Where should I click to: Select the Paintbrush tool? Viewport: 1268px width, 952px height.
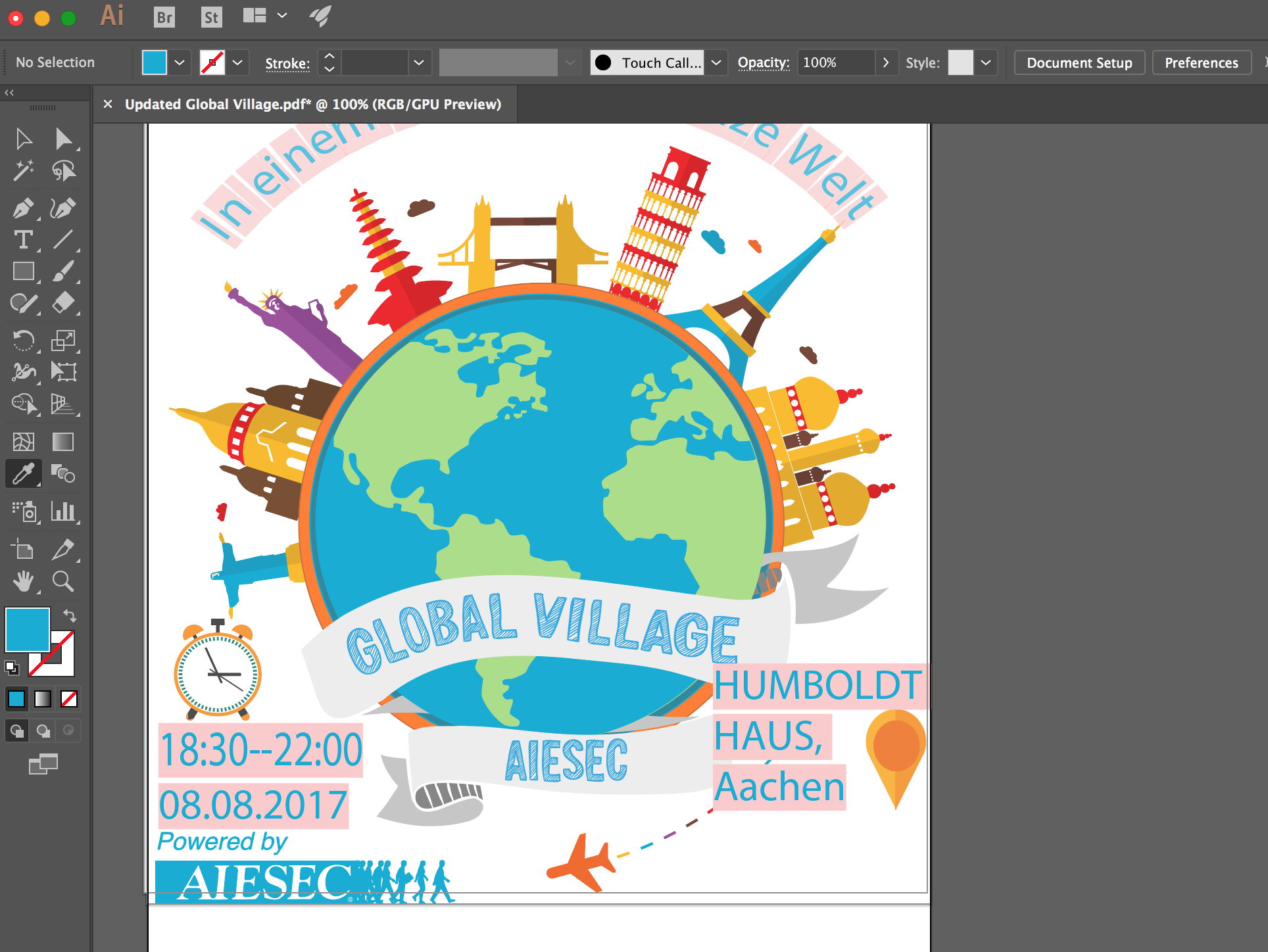click(x=63, y=272)
